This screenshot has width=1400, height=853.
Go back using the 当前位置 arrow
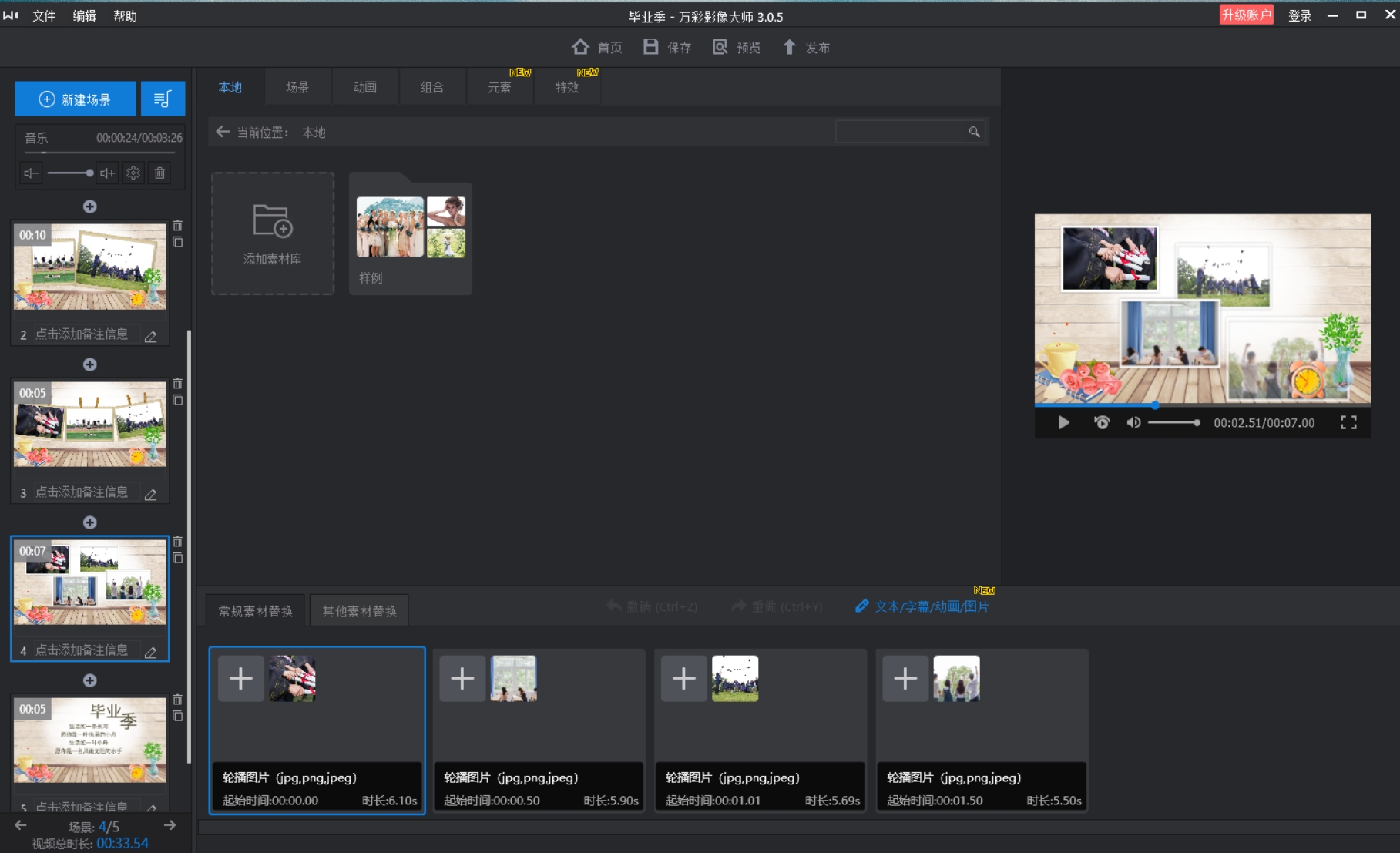click(223, 132)
